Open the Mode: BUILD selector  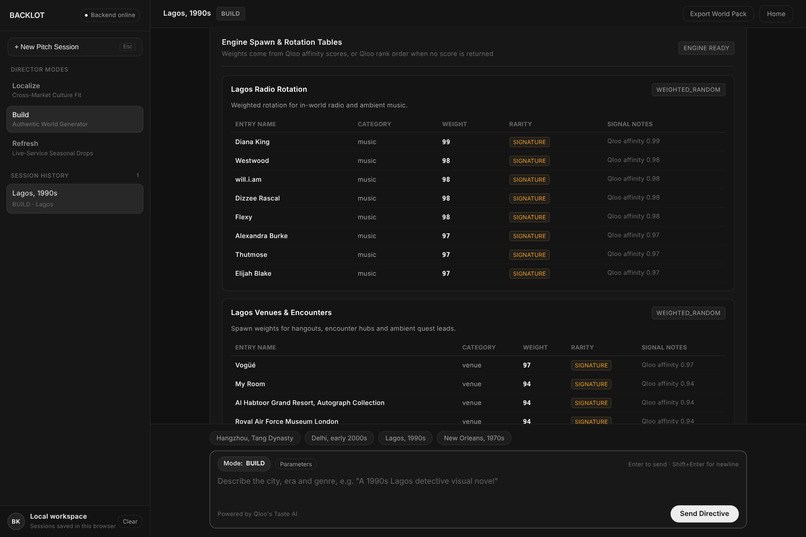[244, 464]
